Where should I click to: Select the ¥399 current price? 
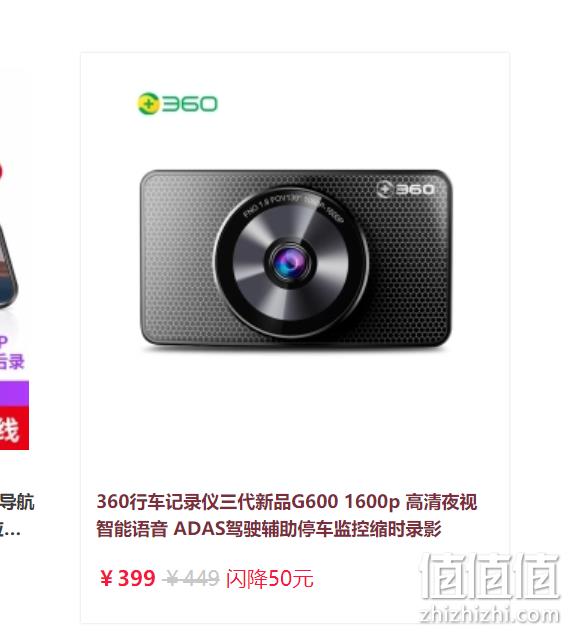[128, 578]
